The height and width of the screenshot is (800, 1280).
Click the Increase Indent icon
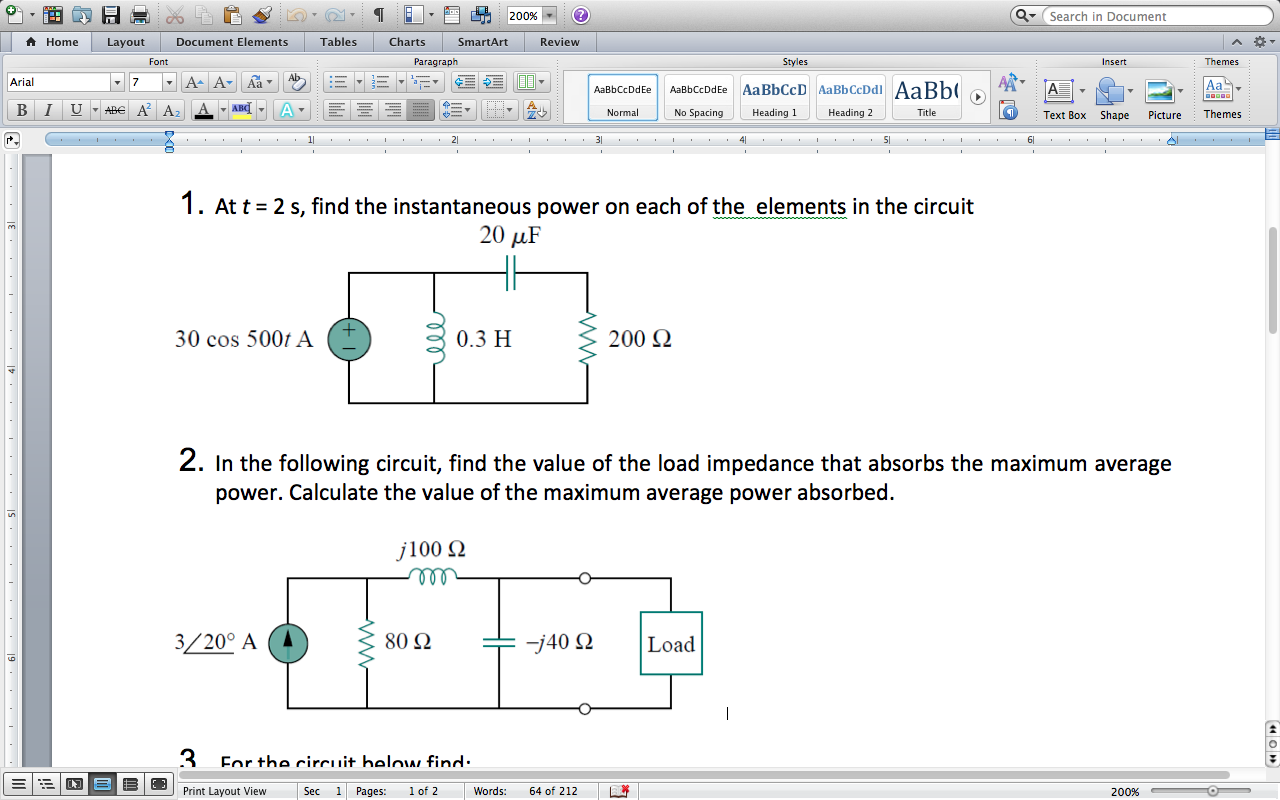coord(493,82)
